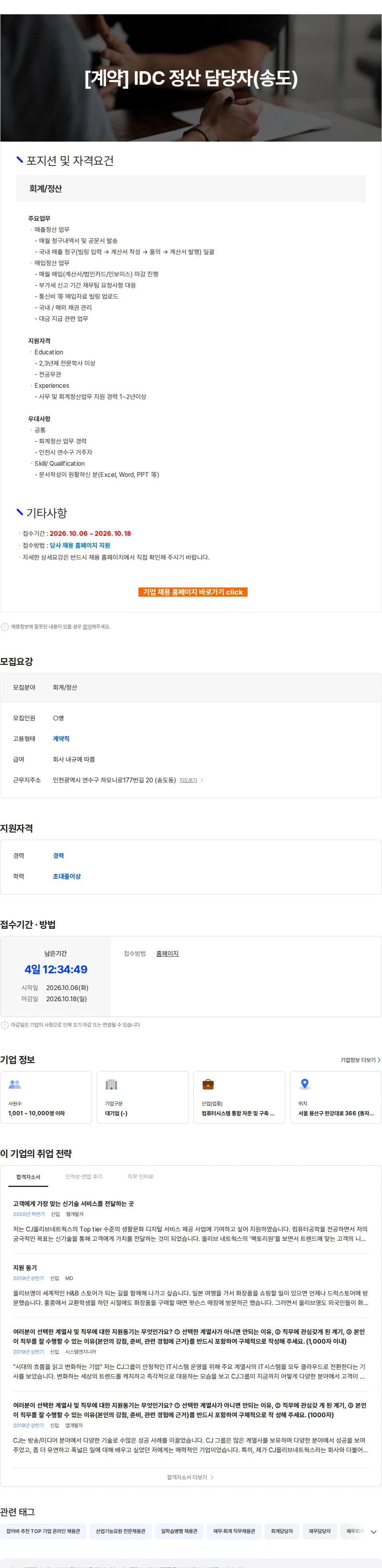Click the blue 경력 experience value

[x=58, y=855]
